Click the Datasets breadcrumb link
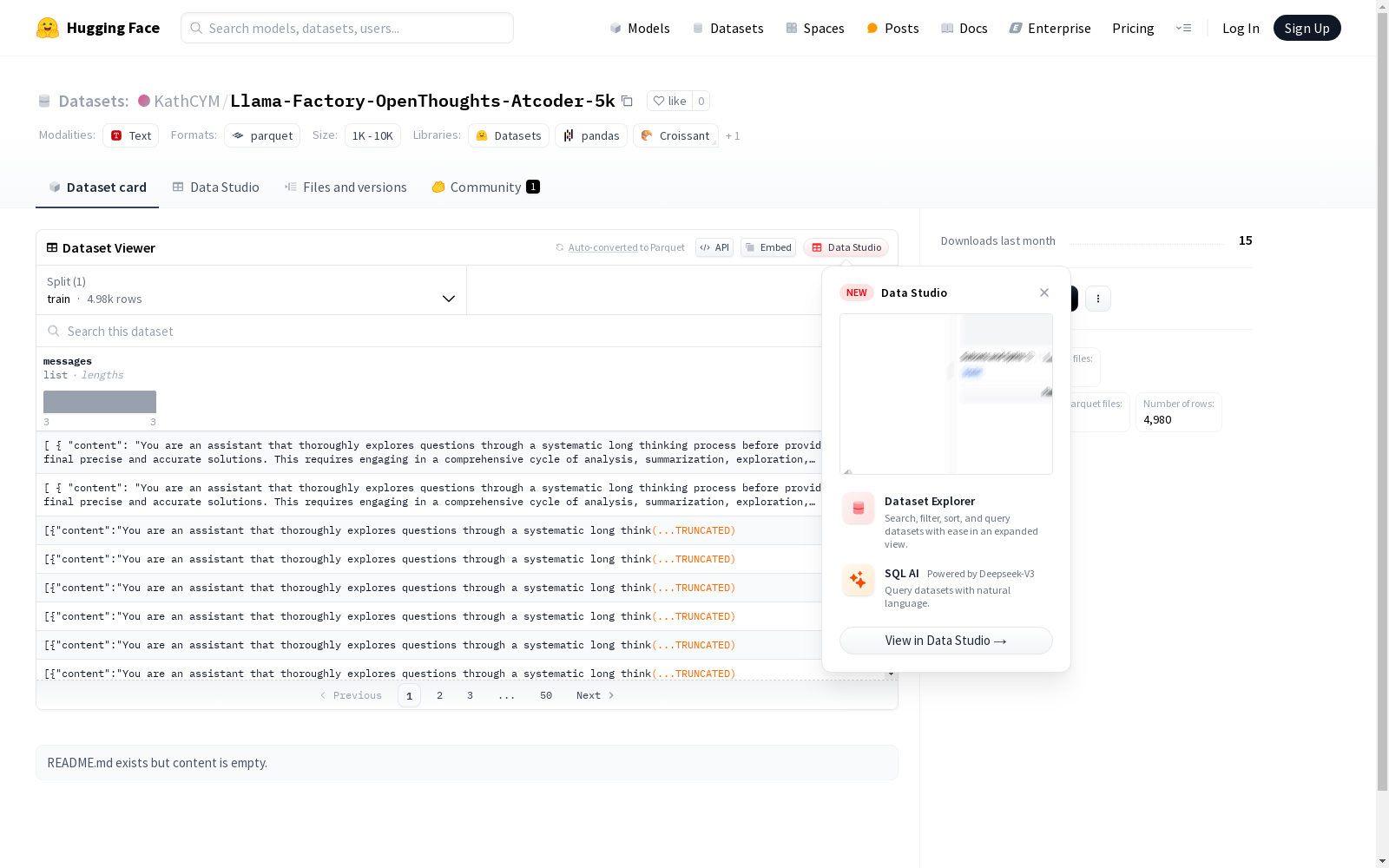1389x868 pixels. pos(93,101)
